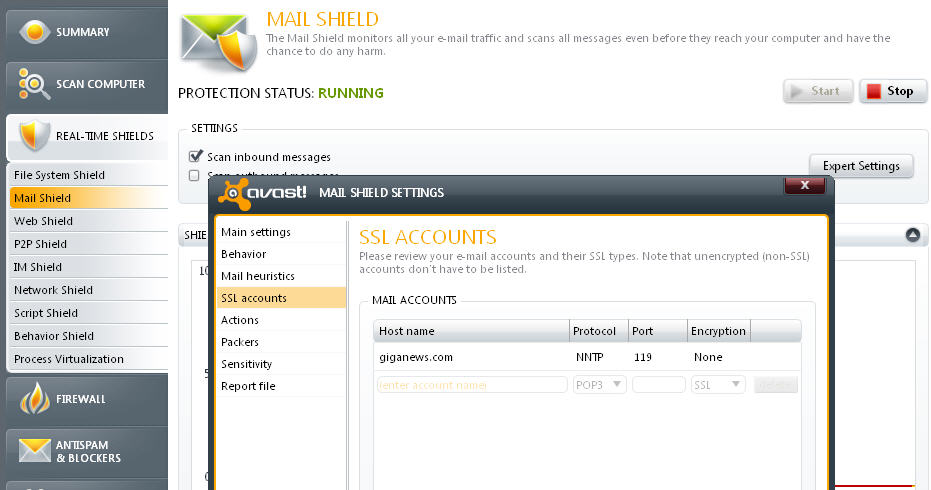
Task: Open Scan Computer magnifier icon
Action: click(34, 85)
